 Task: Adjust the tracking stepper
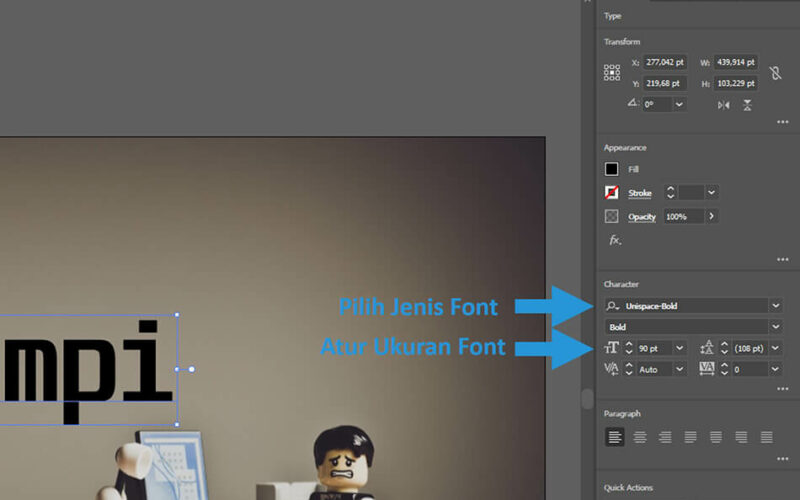pos(724,369)
